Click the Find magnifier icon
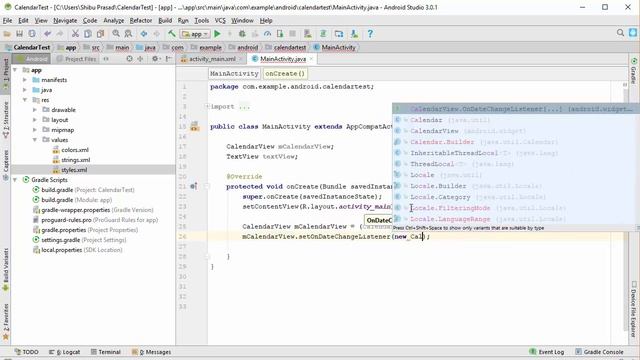This screenshot has width=640, height=360. point(116,34)
